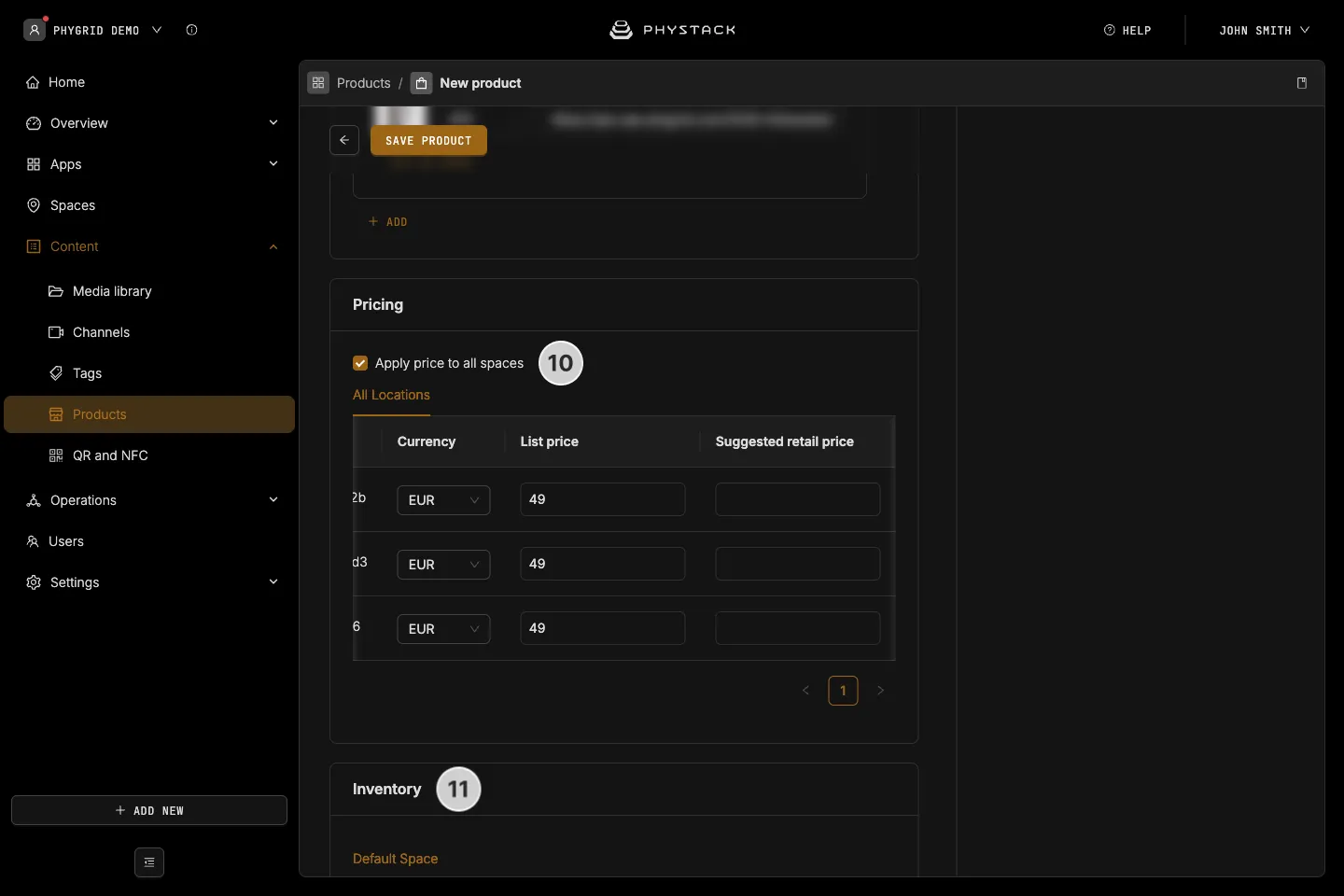Open the John Smith user menu
This screenshot has width=1344, height=896.
click(x=1264, y=30)
